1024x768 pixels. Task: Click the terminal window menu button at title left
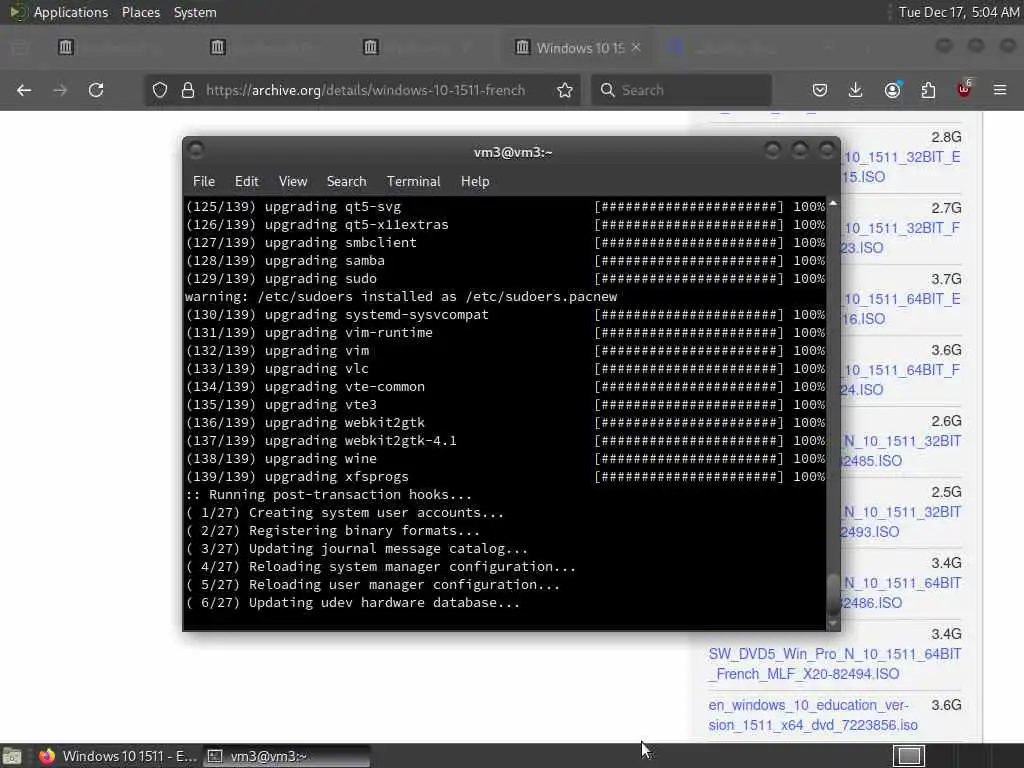click(196, 151)
